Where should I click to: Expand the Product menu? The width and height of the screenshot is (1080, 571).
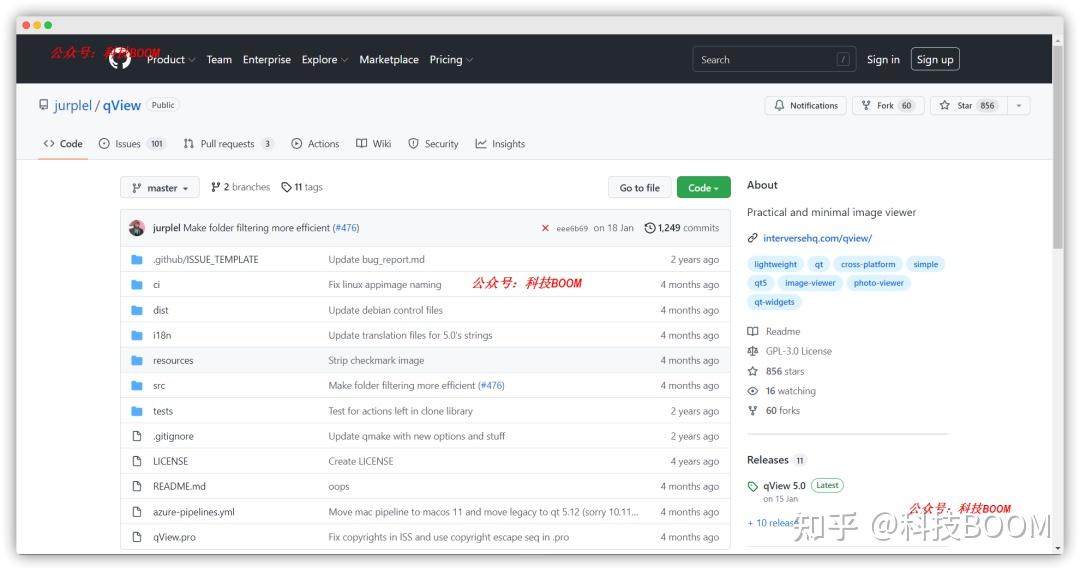[x=171, y=59]
